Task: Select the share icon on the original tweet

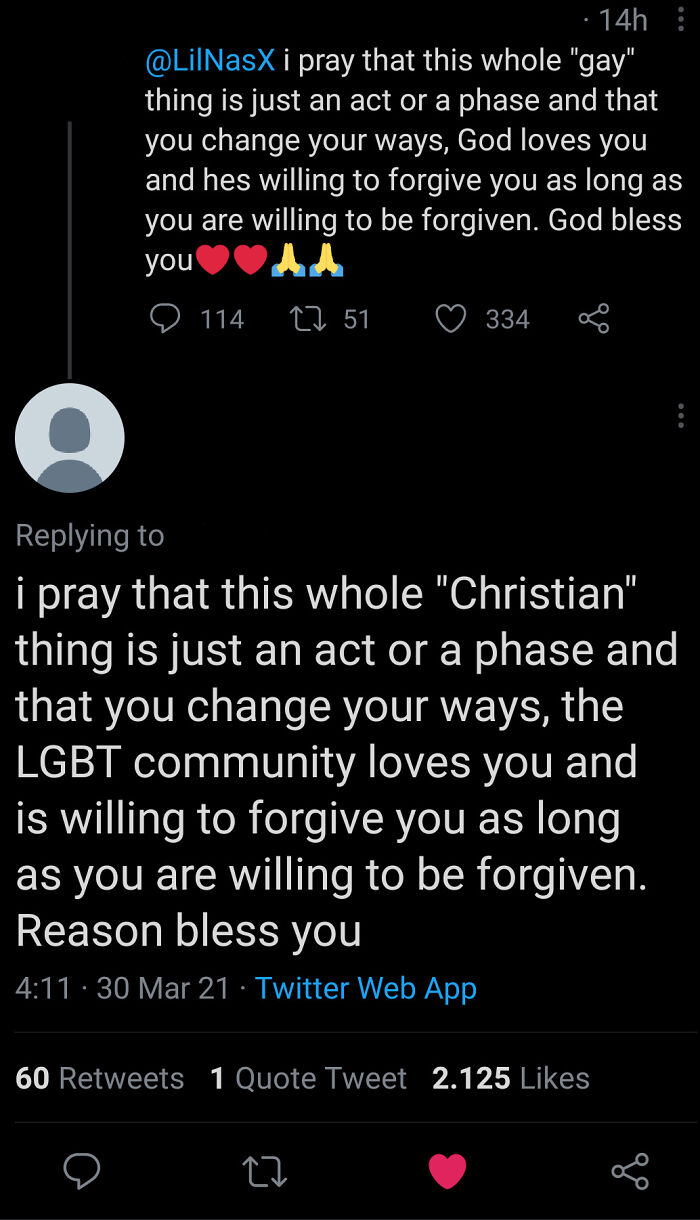Action: pos(592,318)
